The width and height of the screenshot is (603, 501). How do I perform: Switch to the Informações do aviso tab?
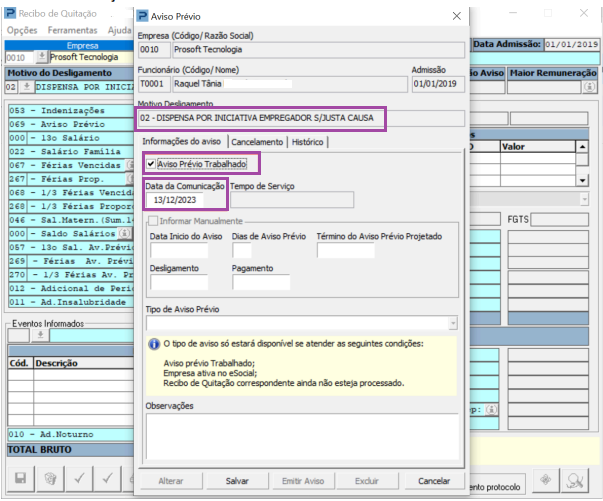tap(182, 141)
